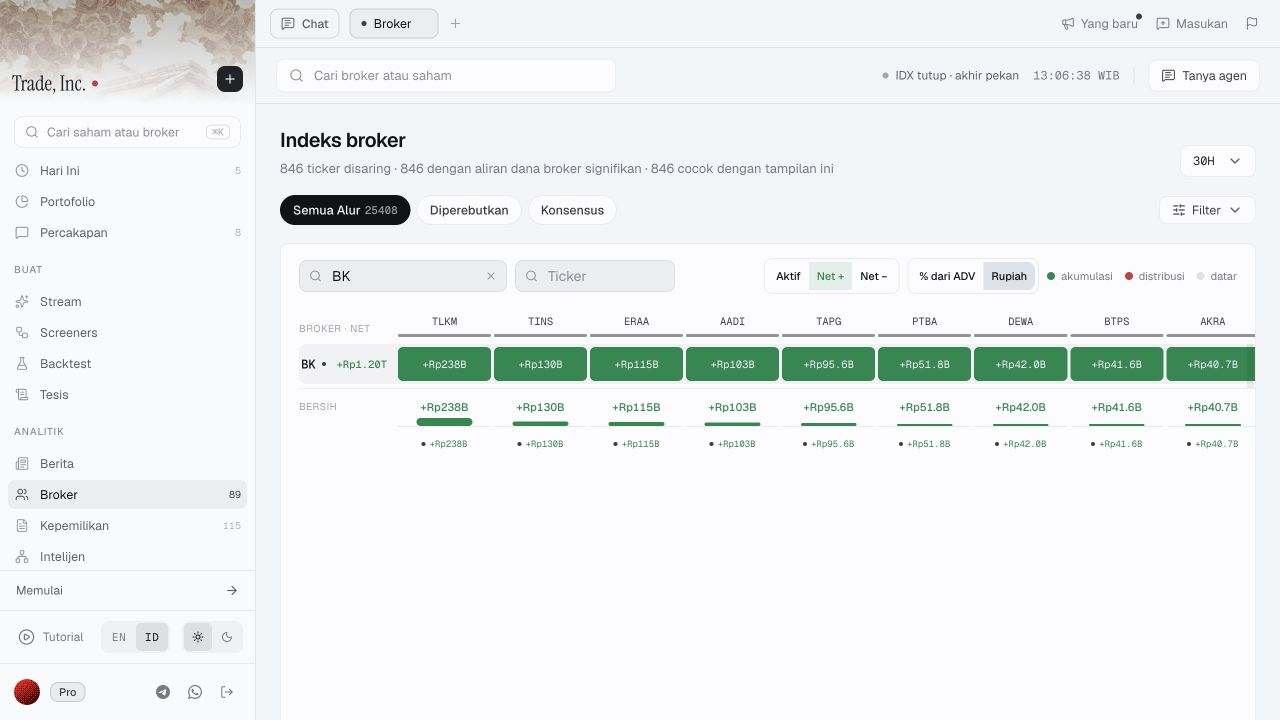Viewport: 1280px width, 720px height.
Task: Switch to dark theme moon icon
Action: coord(227,637)
